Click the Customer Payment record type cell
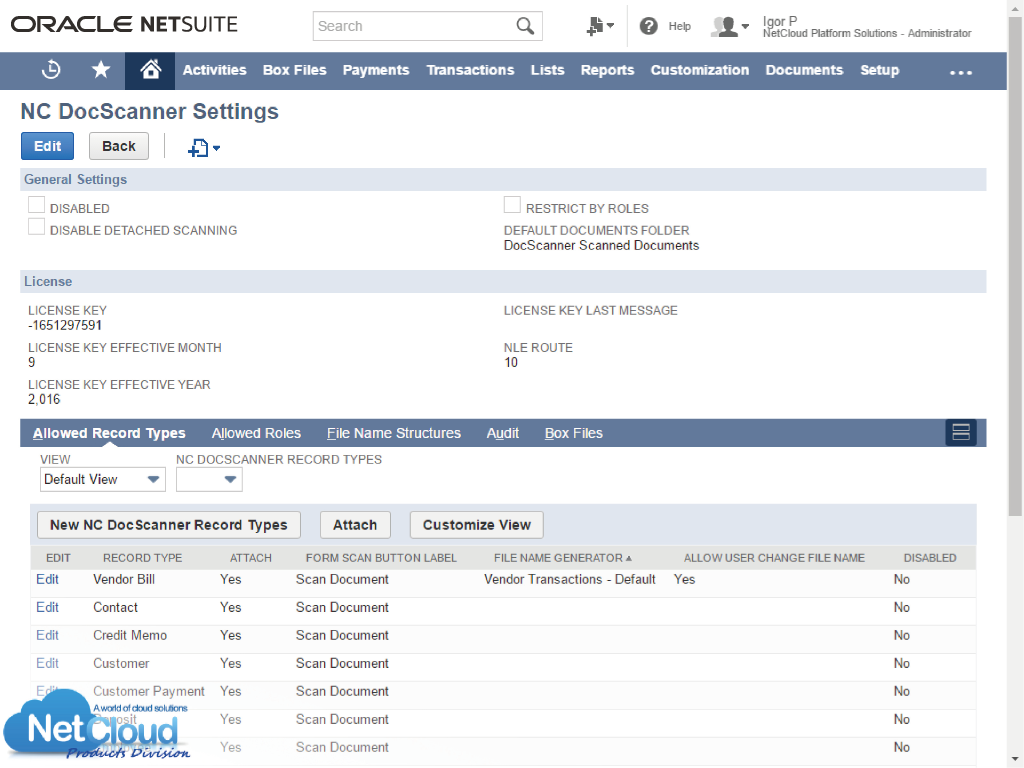 point(149,691)
